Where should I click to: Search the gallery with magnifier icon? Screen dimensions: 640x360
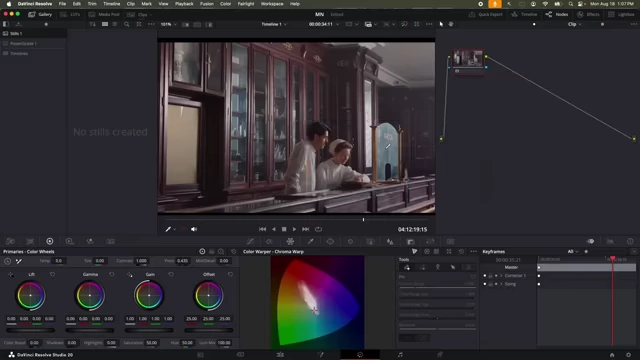tap(127, 24)
